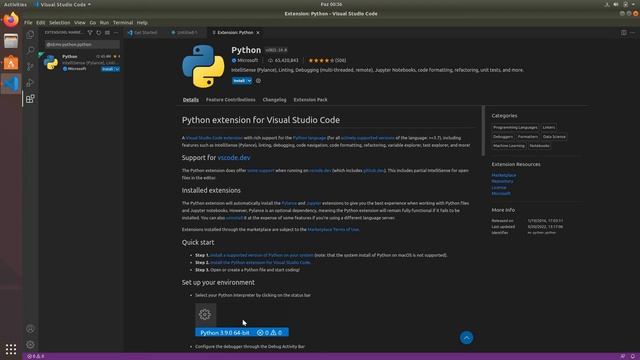Click the Data Science category tag
Image resolution: width=640 pixels, height=360 pixels.
click(x=554, y=137)
